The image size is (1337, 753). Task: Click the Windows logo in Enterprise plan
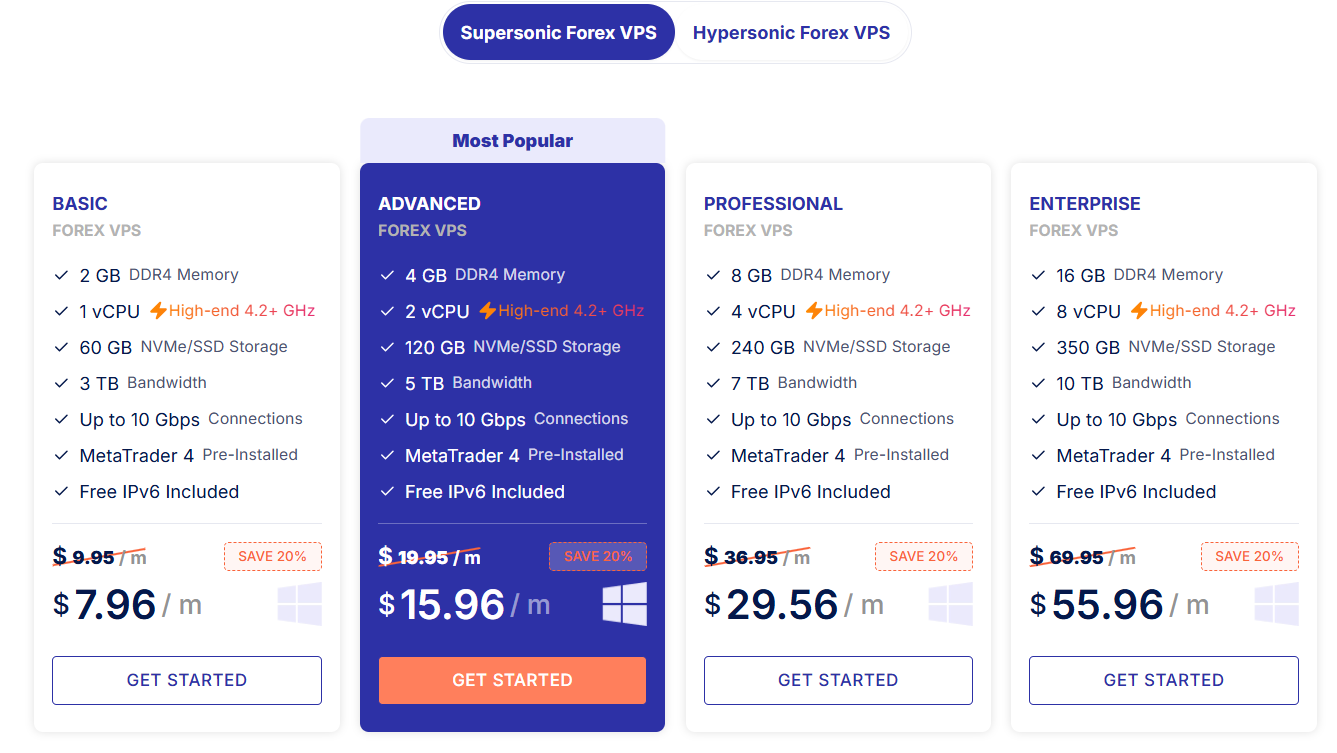pyautogui.click(x=1277, y=604)
